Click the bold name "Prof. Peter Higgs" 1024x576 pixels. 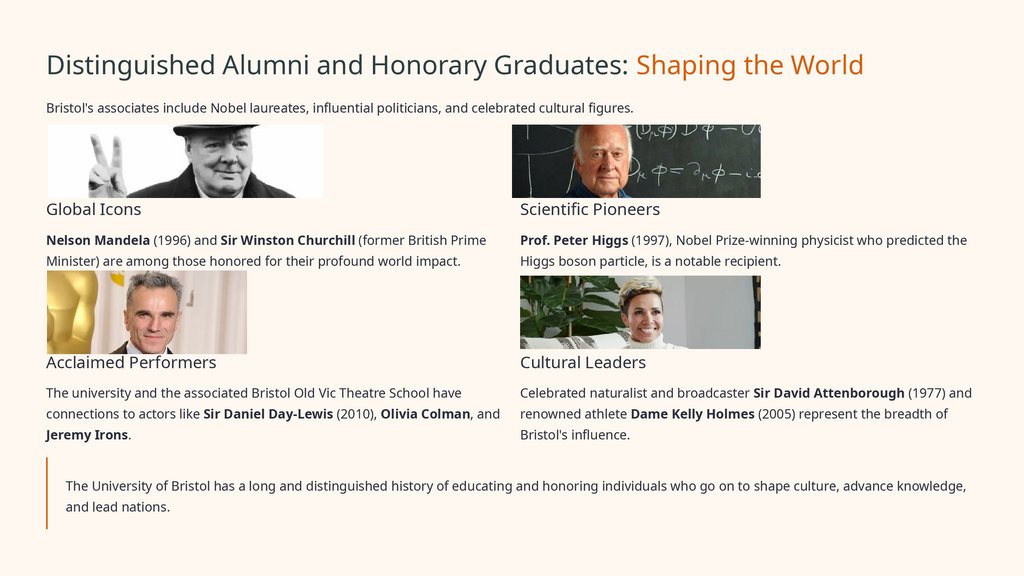point(574,241)
